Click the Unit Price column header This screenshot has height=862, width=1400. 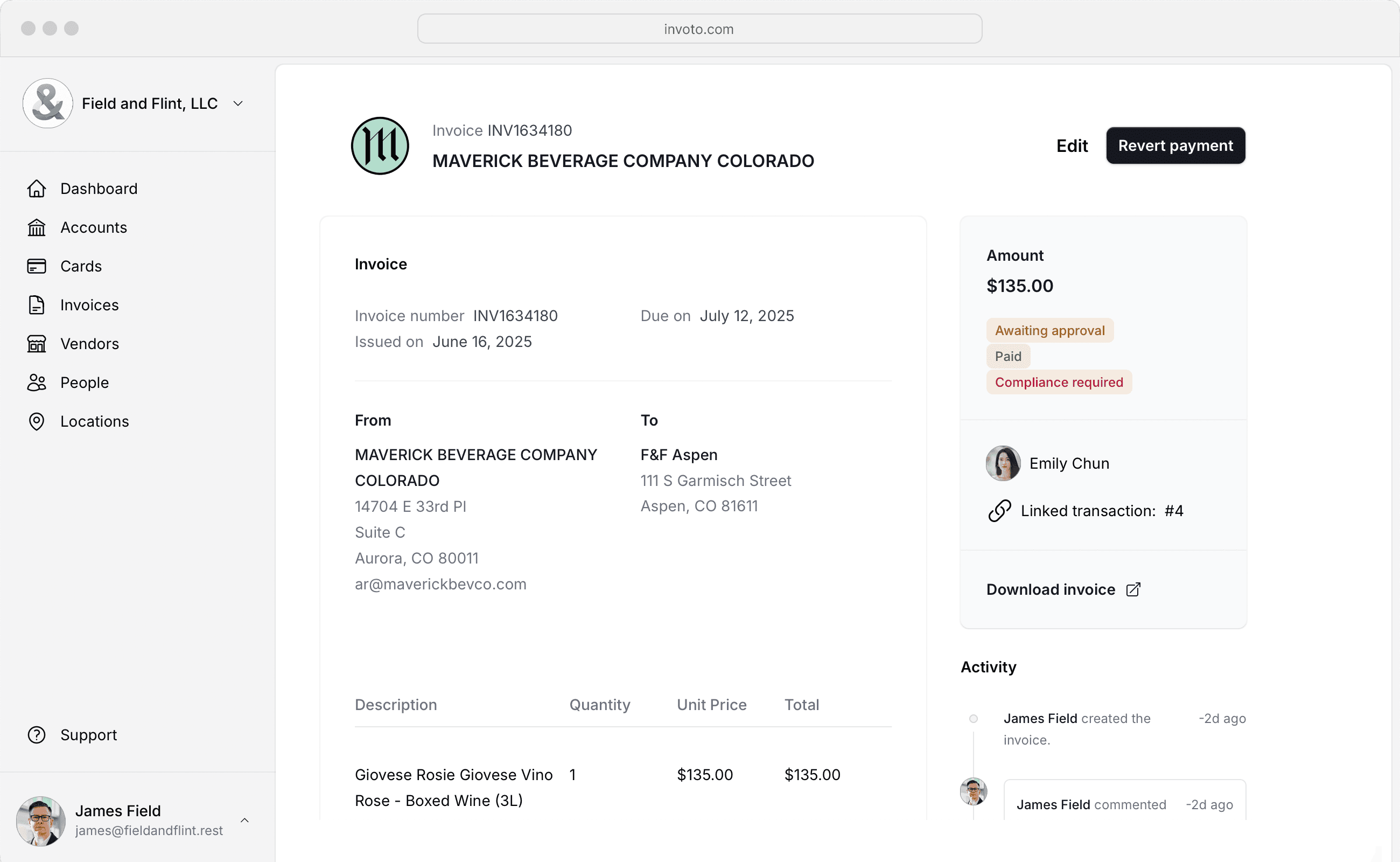pyautogui.click(x=712, y=705)
